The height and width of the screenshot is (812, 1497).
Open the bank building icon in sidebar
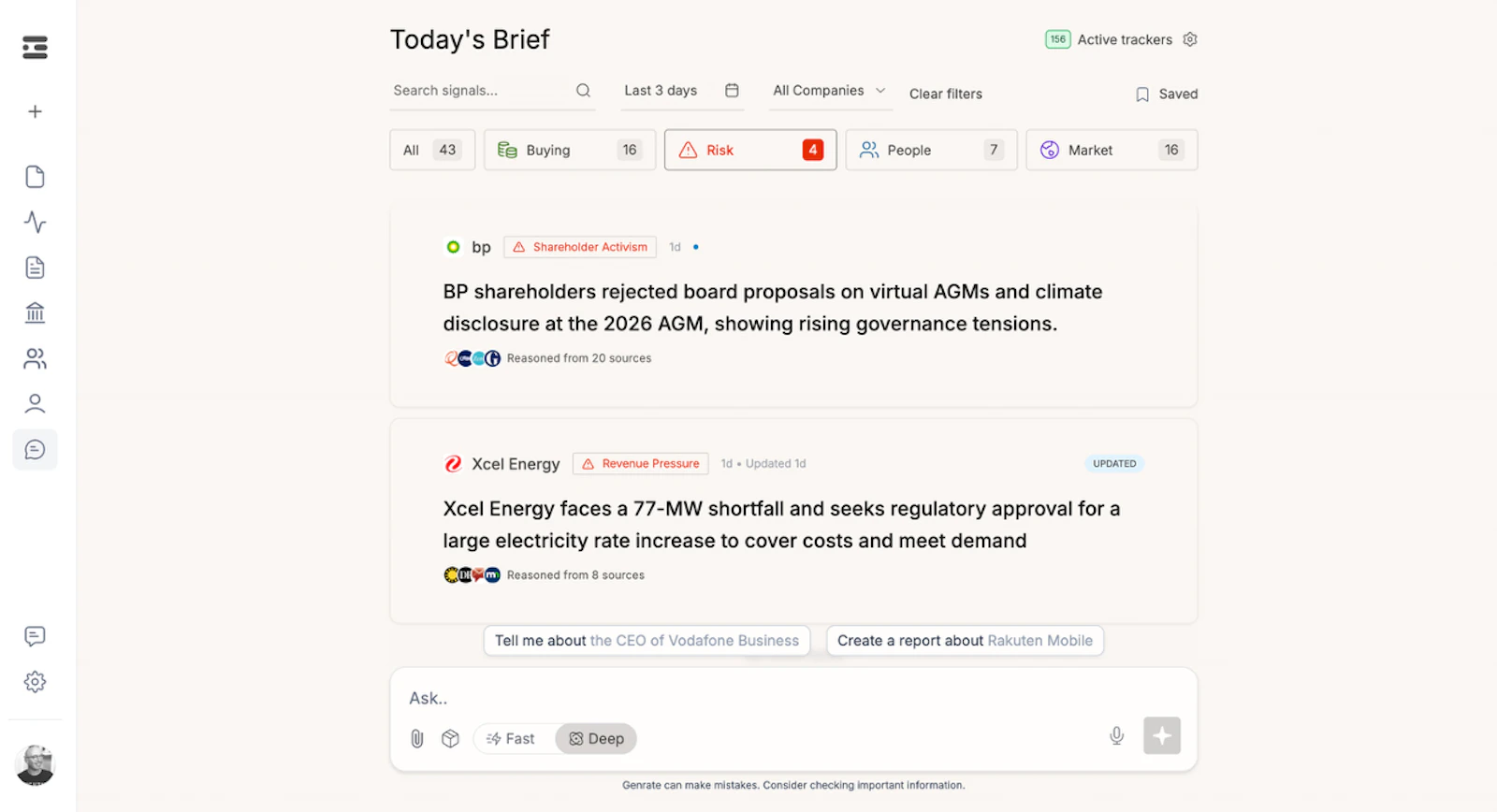tap(35, 312)
